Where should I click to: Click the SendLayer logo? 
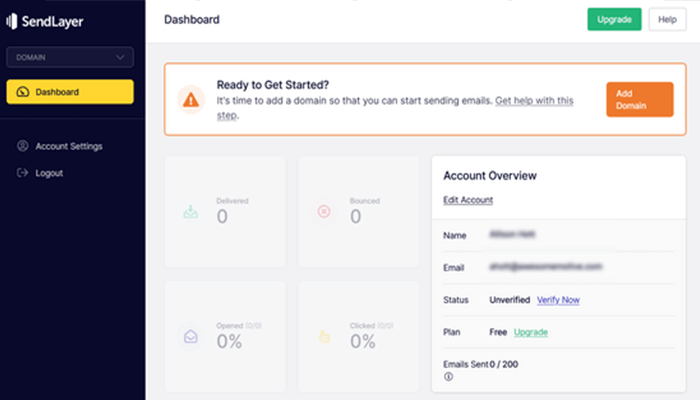45,21
